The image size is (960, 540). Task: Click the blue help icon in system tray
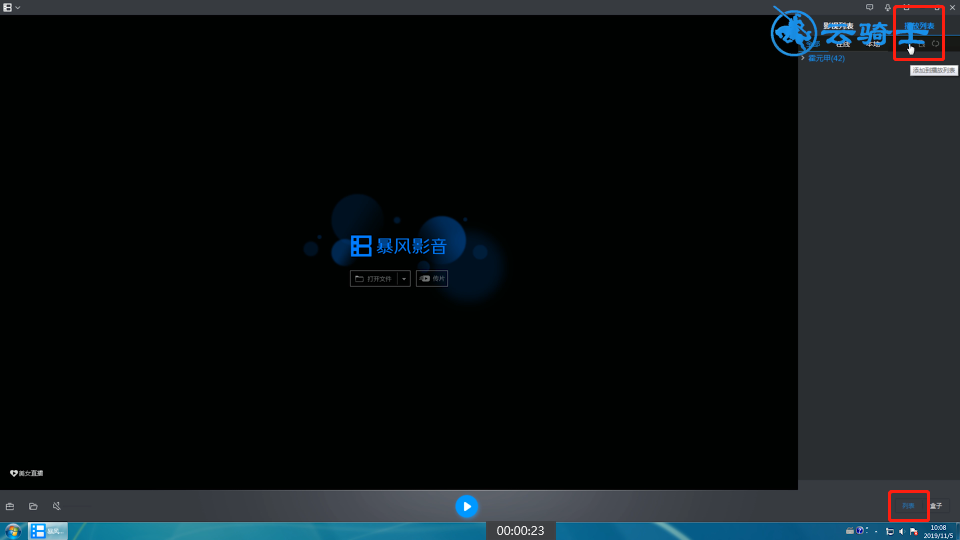(860, 531)
